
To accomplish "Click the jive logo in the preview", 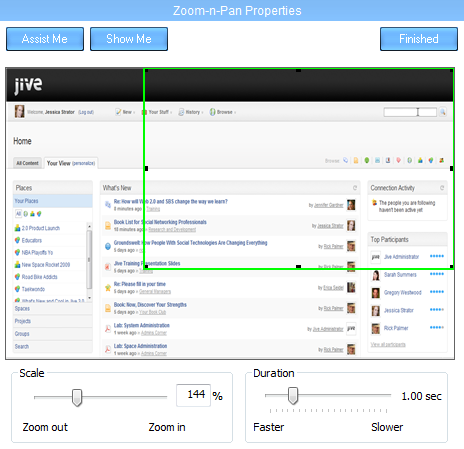I will coord(28,85).
